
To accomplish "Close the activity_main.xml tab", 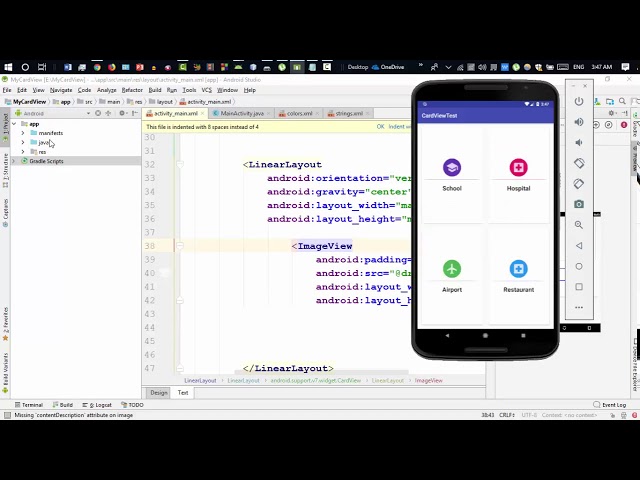I will (202, 113).
